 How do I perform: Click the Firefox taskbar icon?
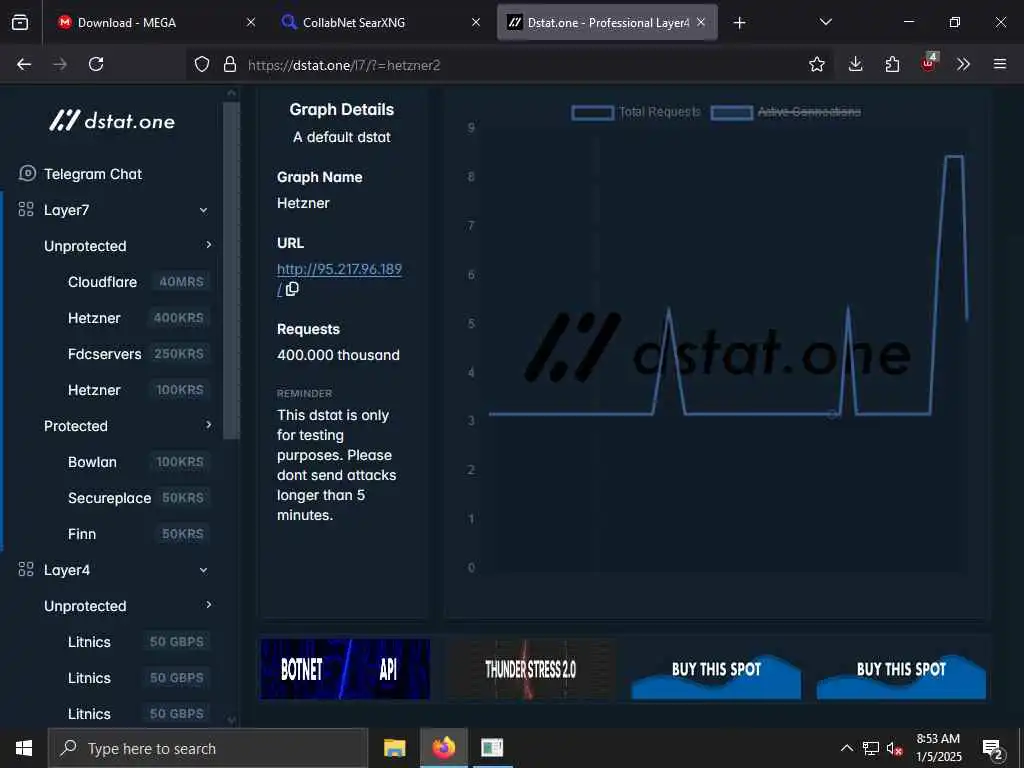tap(443, 748)
